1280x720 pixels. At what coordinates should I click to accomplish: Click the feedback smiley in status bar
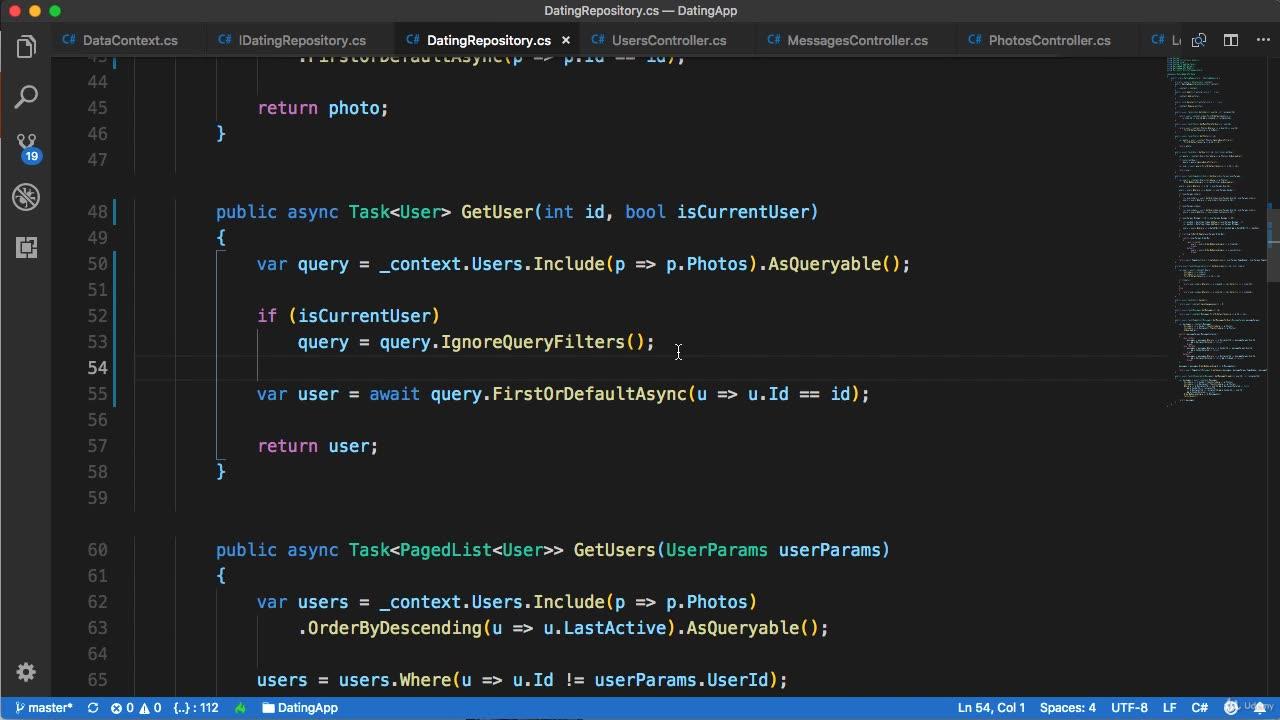[x=1231, y=708]
